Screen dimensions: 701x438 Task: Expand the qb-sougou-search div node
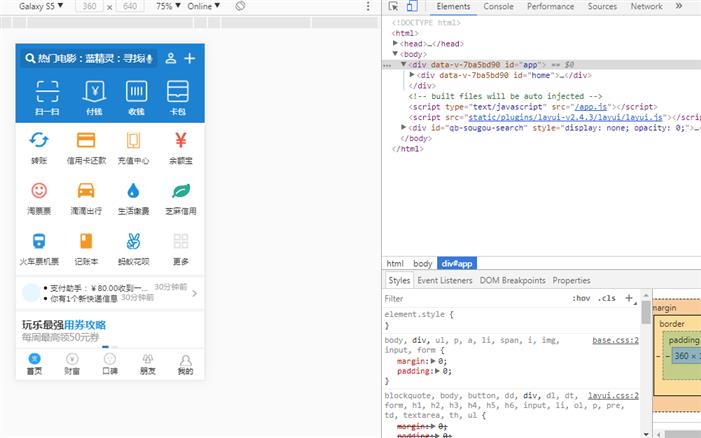click(403, 127)
